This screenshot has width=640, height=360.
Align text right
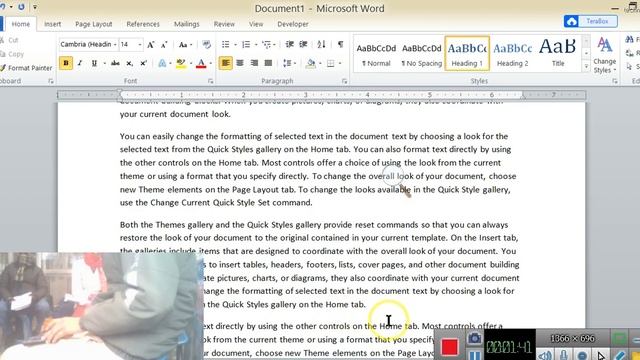(x=254, y=63)
